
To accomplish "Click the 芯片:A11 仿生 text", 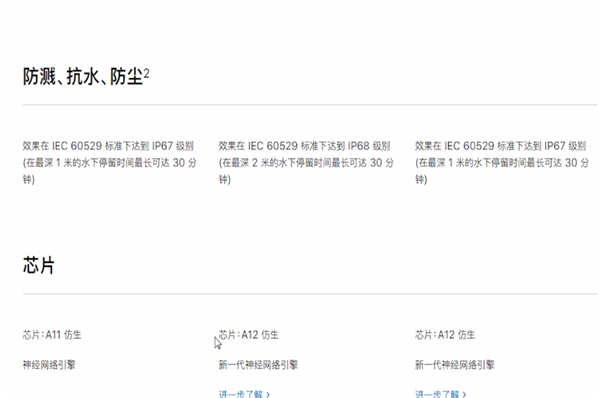I will coord(52,335).
